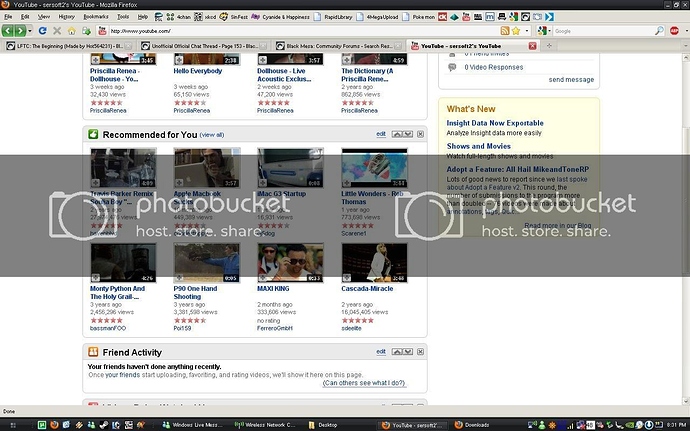
Task: Add Monty Python video to queue plus icon
Action: (x=95, y=278)
